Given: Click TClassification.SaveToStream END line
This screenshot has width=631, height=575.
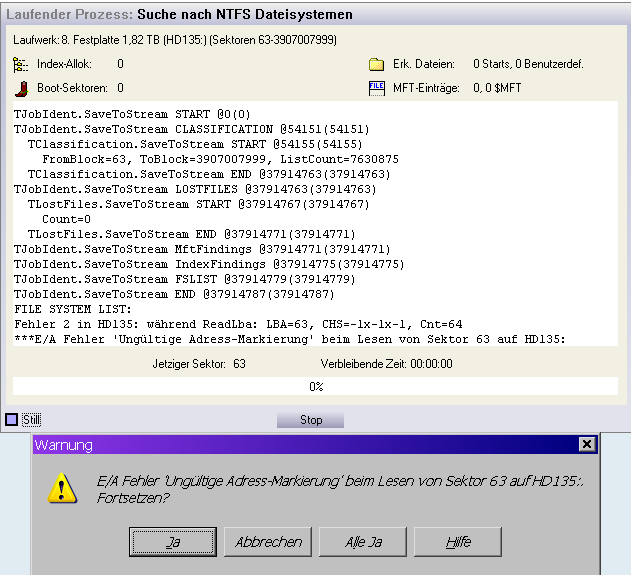Looking at the screenshot, I should point(209,174).
